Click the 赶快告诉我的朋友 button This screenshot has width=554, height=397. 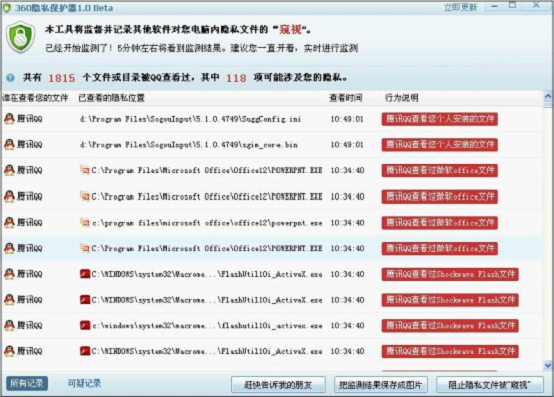coord(278,385)
